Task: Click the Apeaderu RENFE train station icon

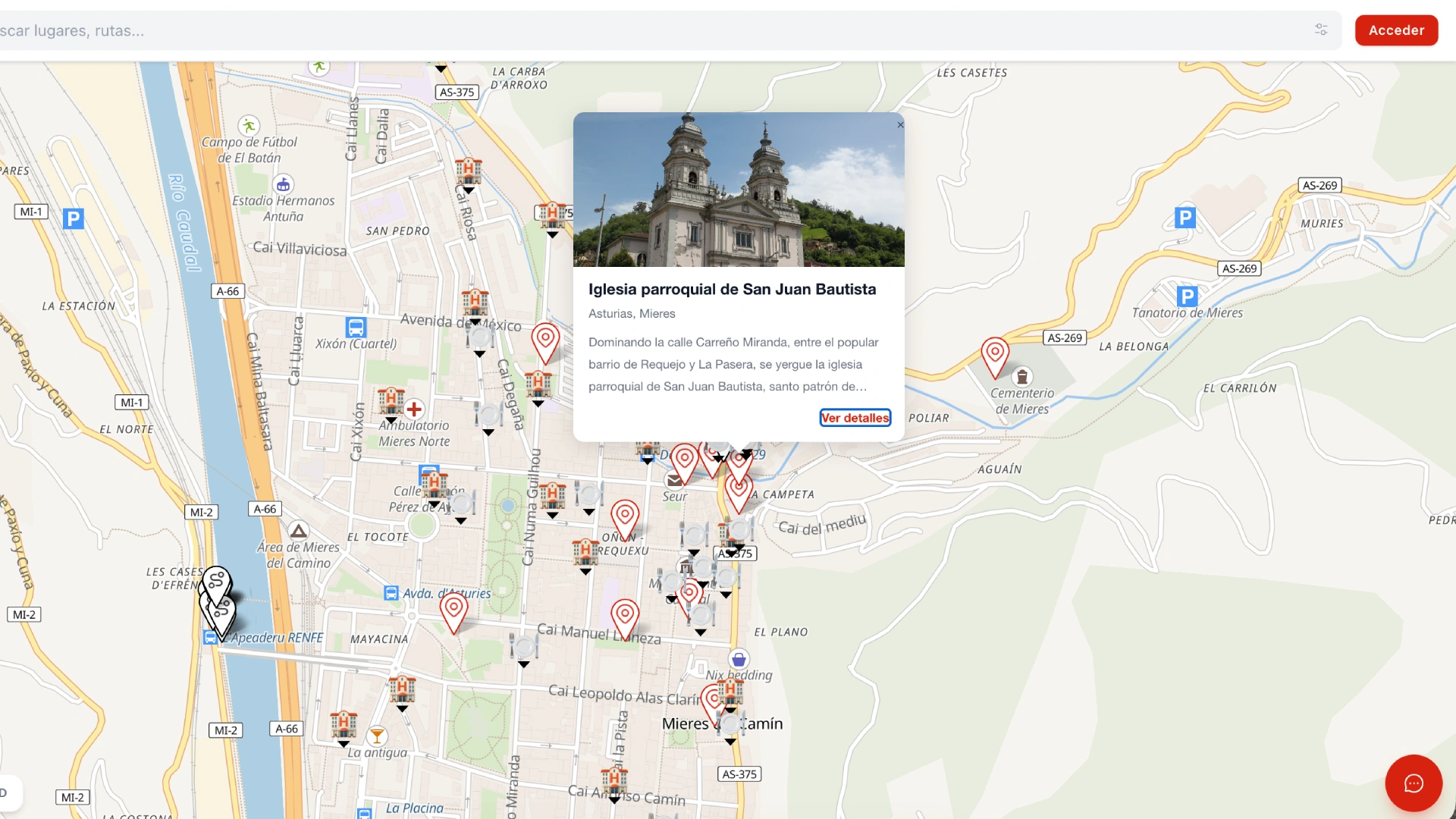Action: [210, 638]
